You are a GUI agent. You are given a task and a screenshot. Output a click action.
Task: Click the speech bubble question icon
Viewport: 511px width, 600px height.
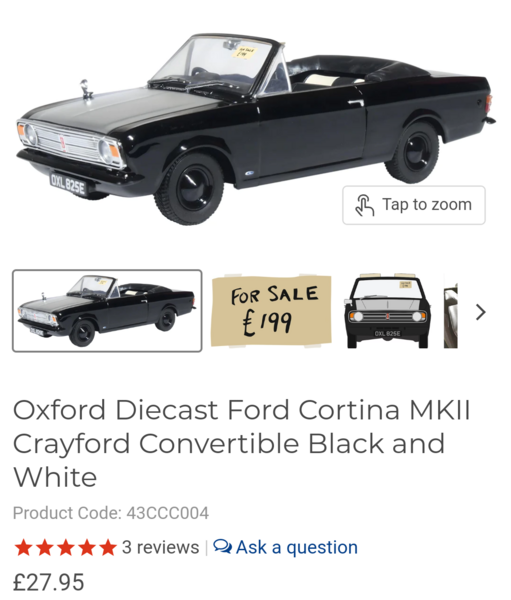click(x=222, y=546)
